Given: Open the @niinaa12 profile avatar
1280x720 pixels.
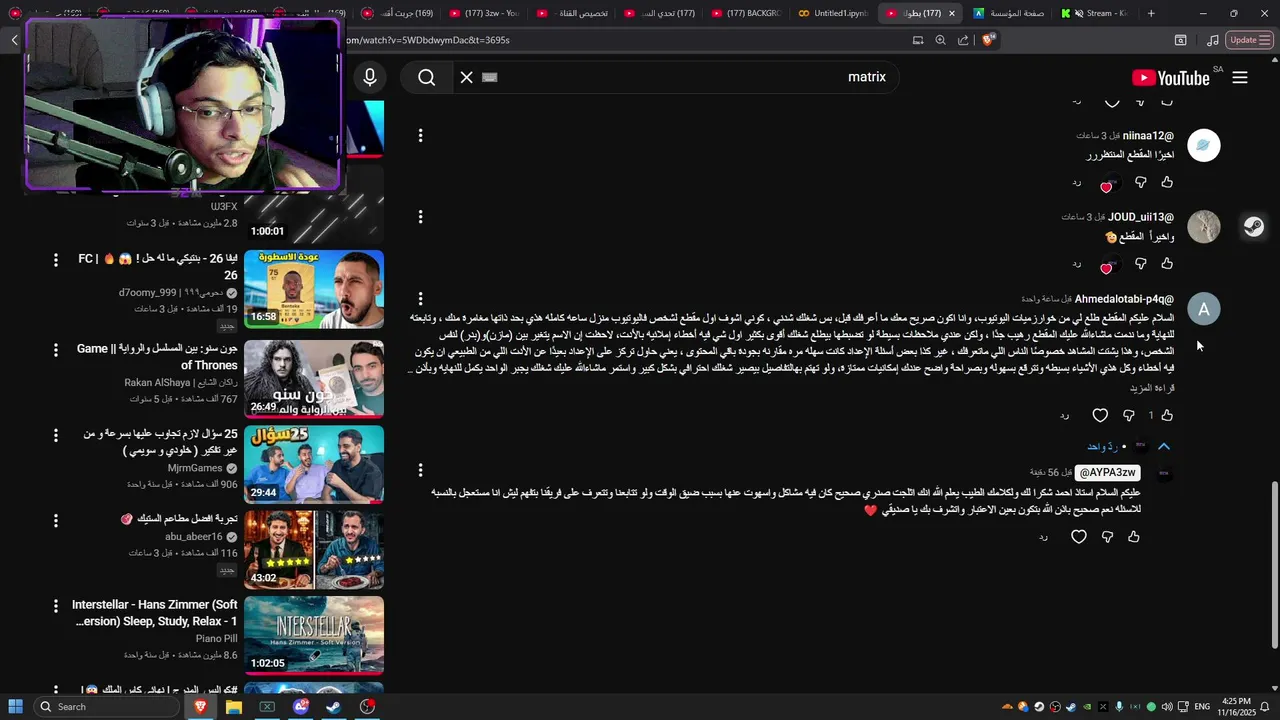Looking at the screenshot, I should [x=1203, y=146].
